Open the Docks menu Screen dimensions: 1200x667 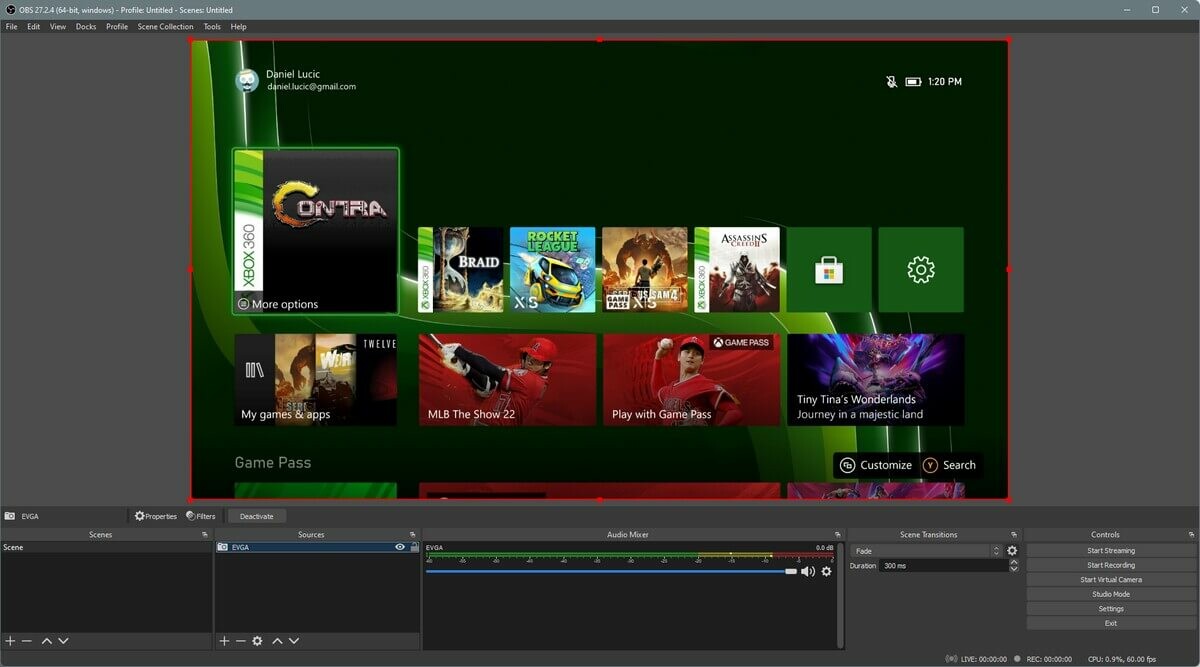(x=86, y=27)
